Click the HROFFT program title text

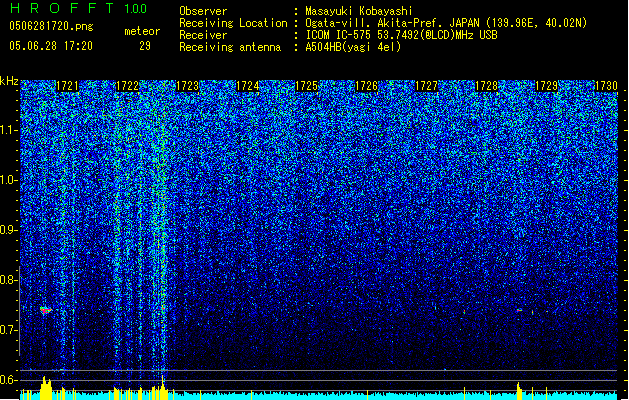coord(62,8)
